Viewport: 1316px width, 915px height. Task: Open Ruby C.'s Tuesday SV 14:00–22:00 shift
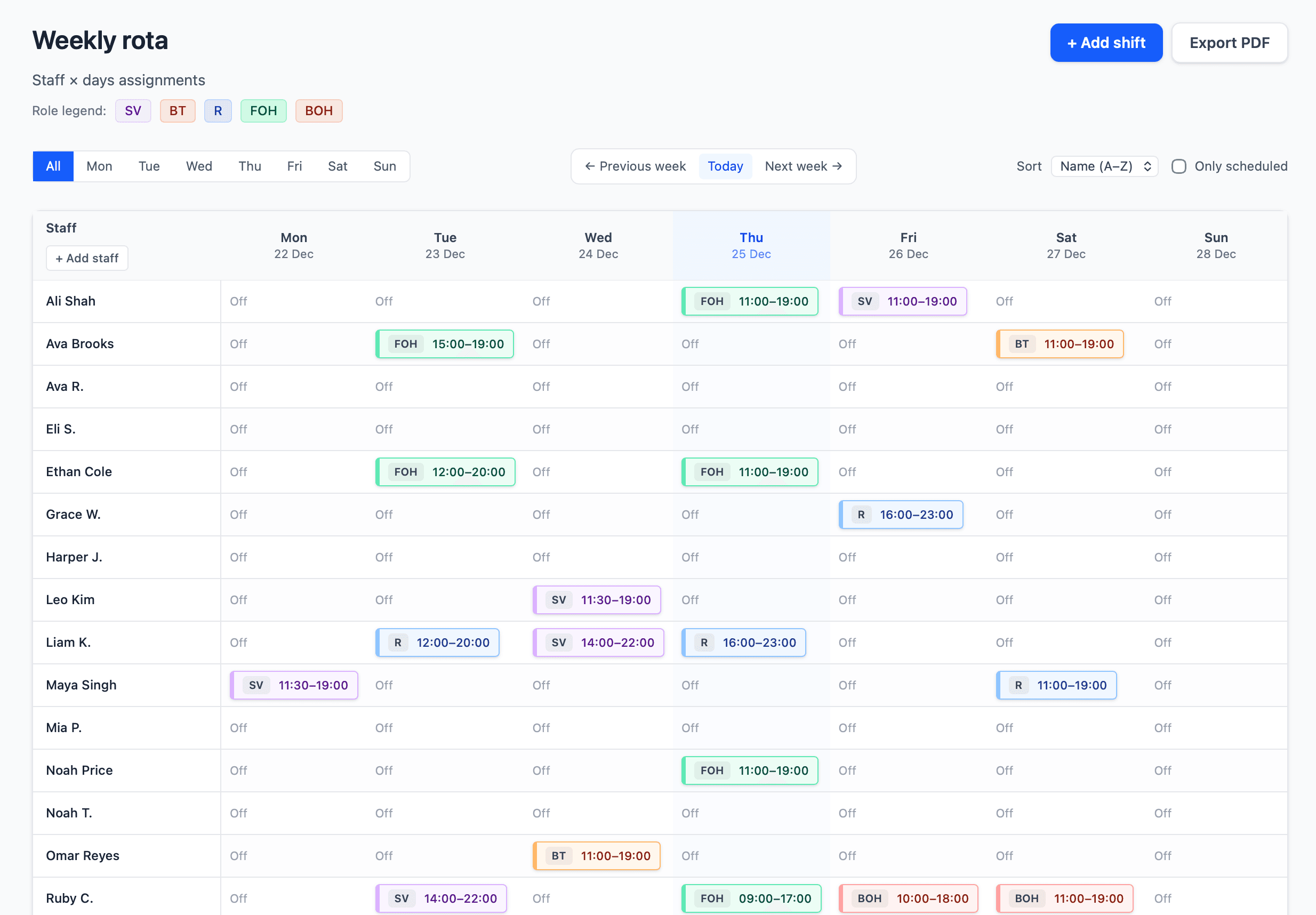tap(442, 898)
